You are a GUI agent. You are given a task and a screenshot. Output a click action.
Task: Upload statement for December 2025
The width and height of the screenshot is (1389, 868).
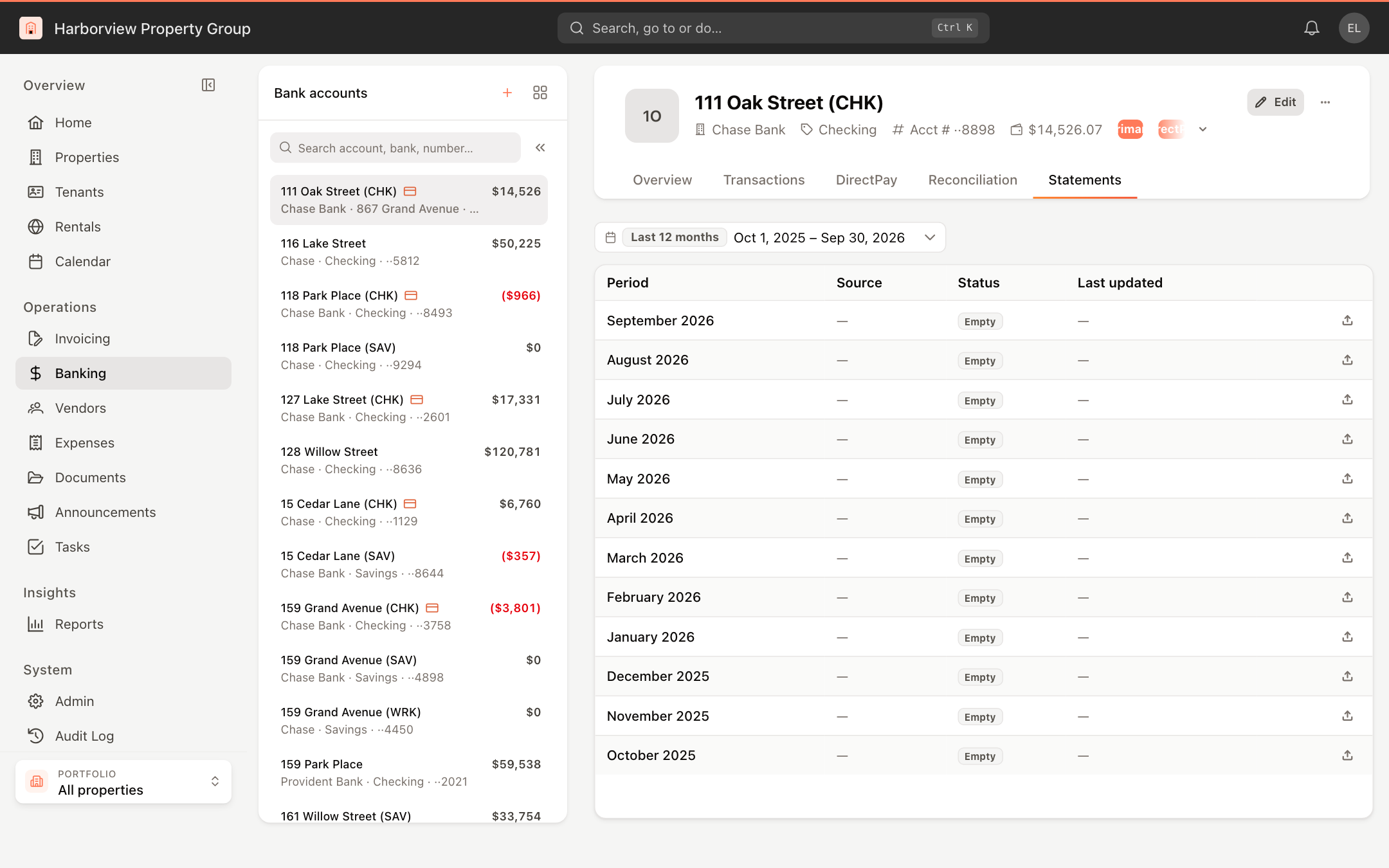tap(1347, 676)
